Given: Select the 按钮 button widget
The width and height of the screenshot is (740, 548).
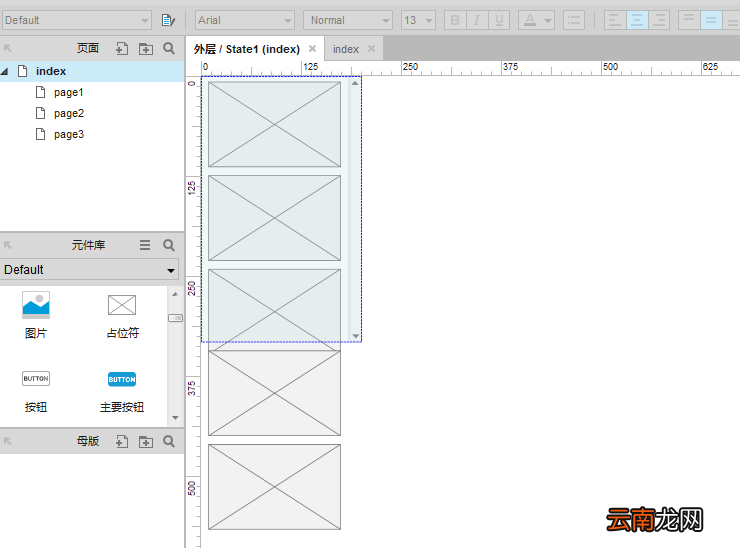Looking at the screenshot, I should [x=36, y=391].
